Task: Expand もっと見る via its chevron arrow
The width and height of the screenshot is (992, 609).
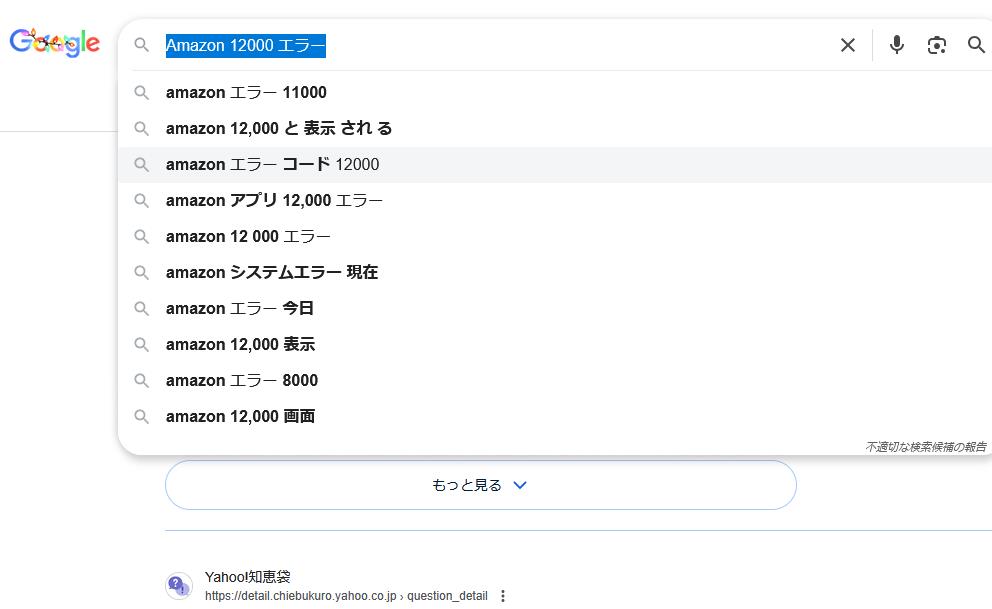Action: pyautogui.click(x=519, y=485)
